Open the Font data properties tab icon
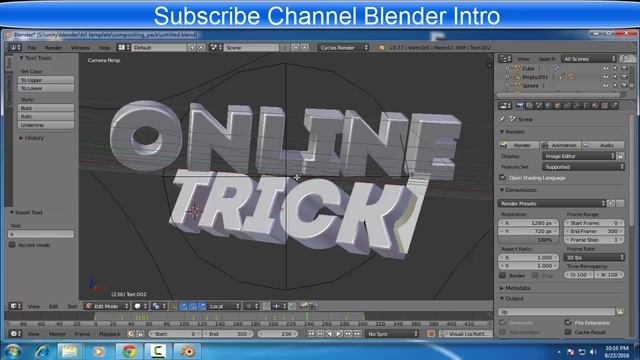Viewport: 640px width, 360px height. 586,106
